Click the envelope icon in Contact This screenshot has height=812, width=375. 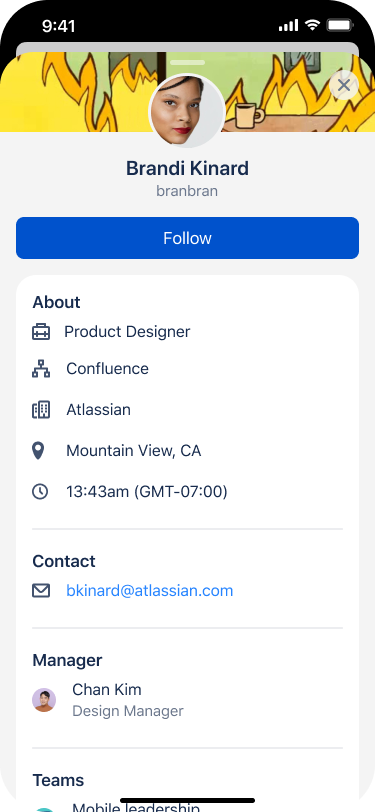click(x=41, y=590)
